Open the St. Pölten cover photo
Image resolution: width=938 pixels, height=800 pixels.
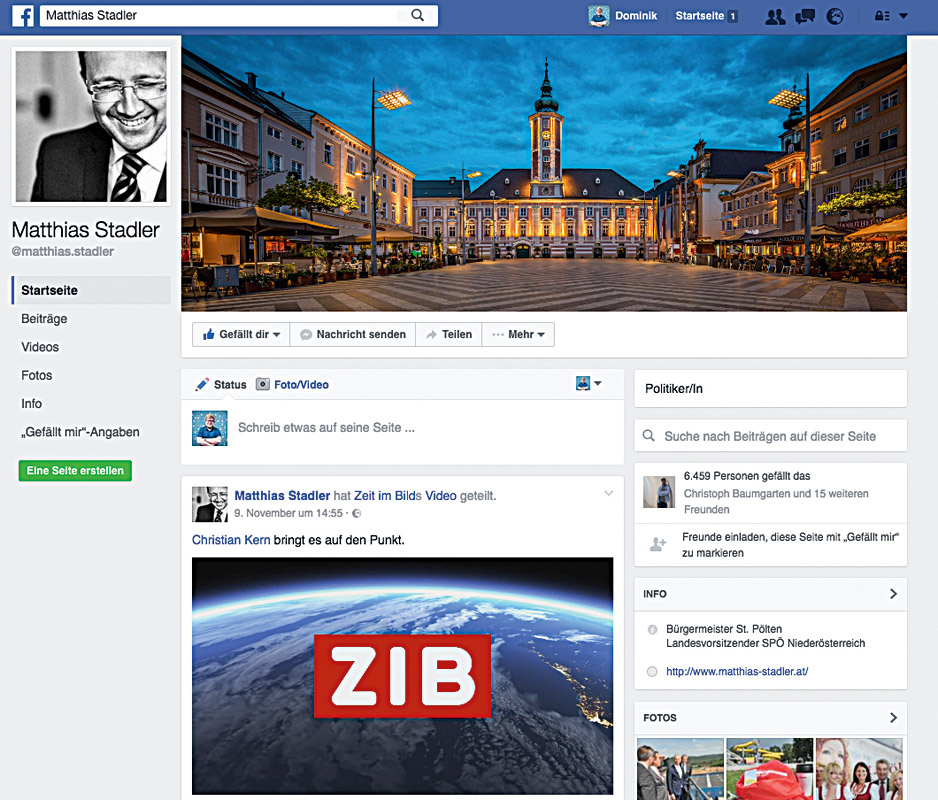(x=544, y=173)
